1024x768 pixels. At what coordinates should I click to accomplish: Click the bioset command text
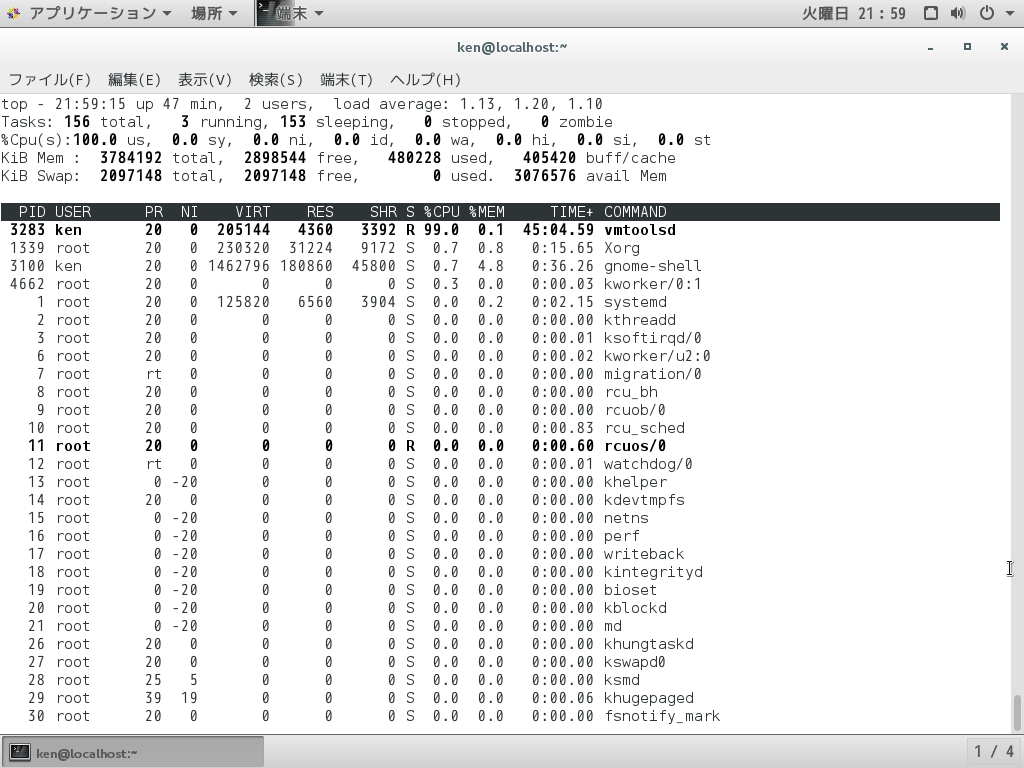631,590
